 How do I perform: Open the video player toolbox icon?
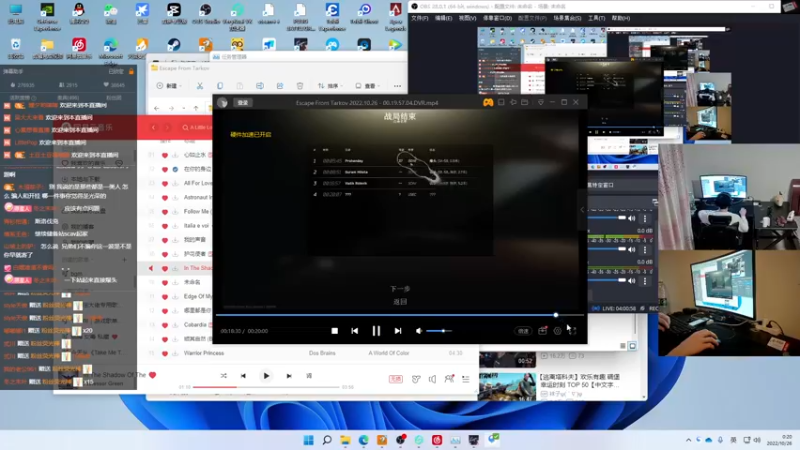pyautogui.click(x=542, y=331)
